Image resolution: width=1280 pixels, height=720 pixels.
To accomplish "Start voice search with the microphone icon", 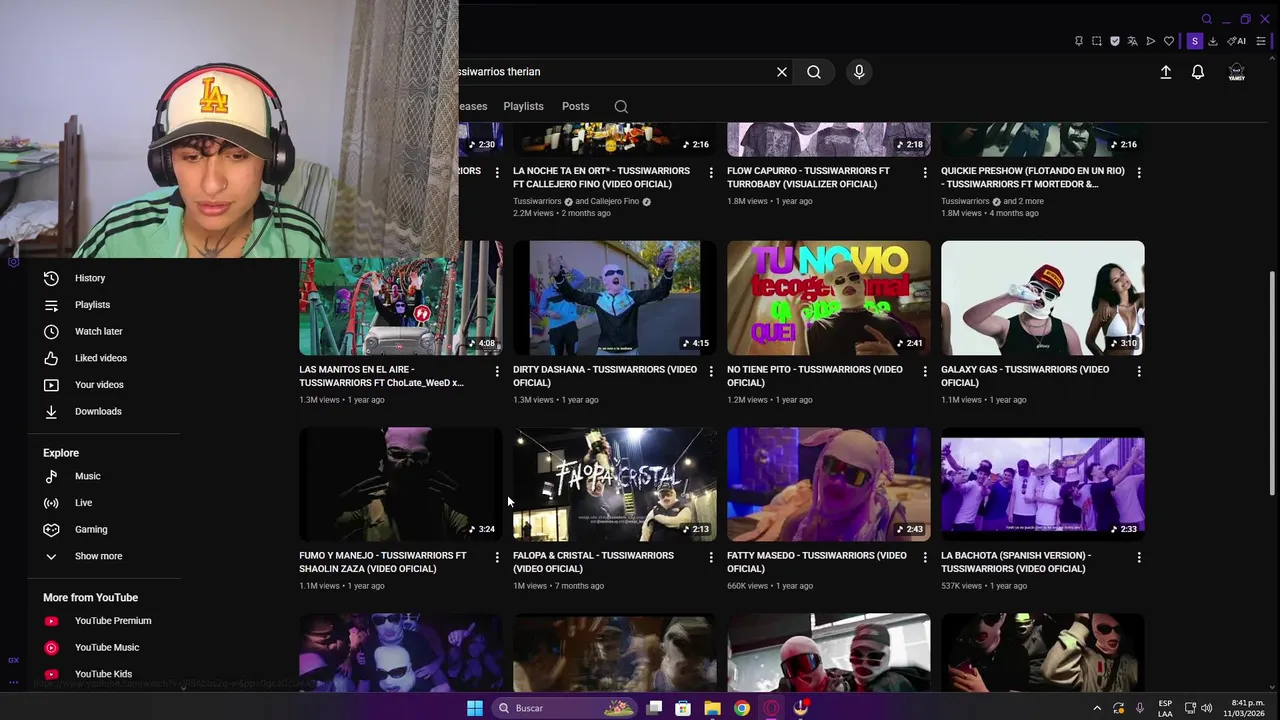I will (x=859, y=72).
